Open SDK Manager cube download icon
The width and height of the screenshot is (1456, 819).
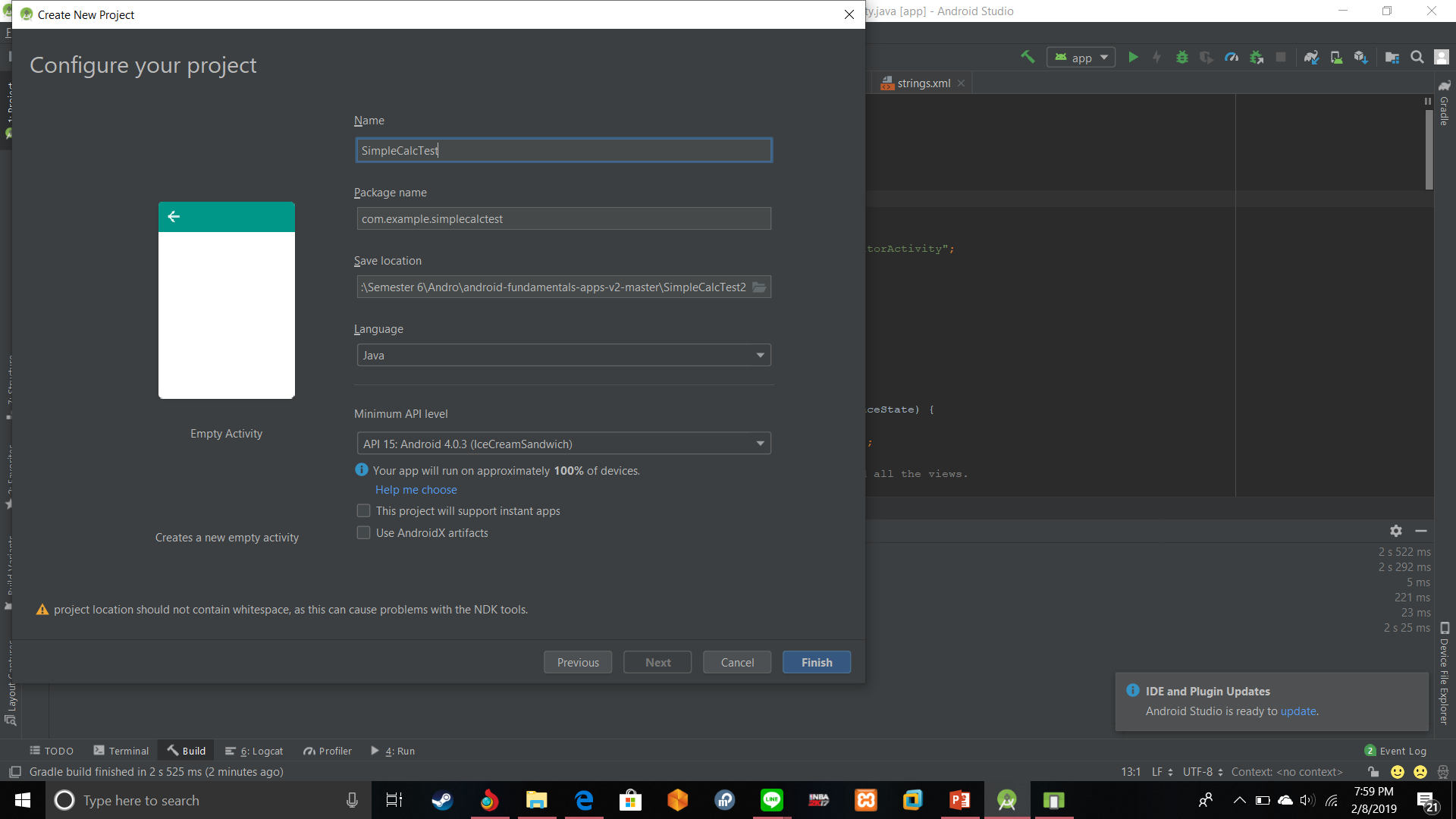1361,57
